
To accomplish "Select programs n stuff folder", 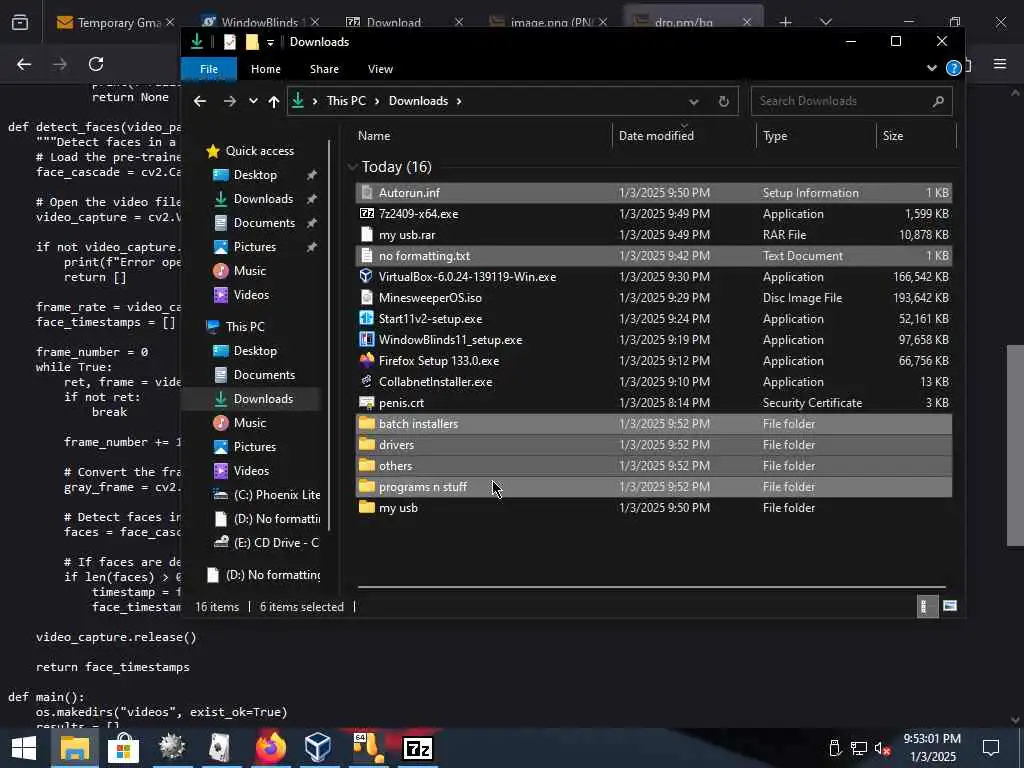I will [x=654, y=487].
